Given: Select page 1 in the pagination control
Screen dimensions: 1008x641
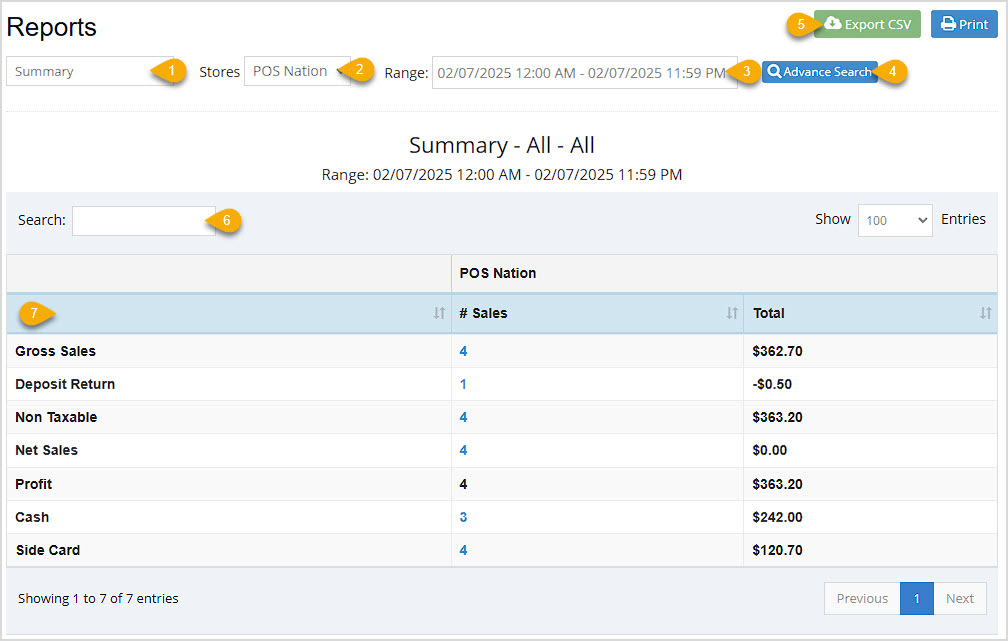Looking at the screenshot, I should coord(916,598).
